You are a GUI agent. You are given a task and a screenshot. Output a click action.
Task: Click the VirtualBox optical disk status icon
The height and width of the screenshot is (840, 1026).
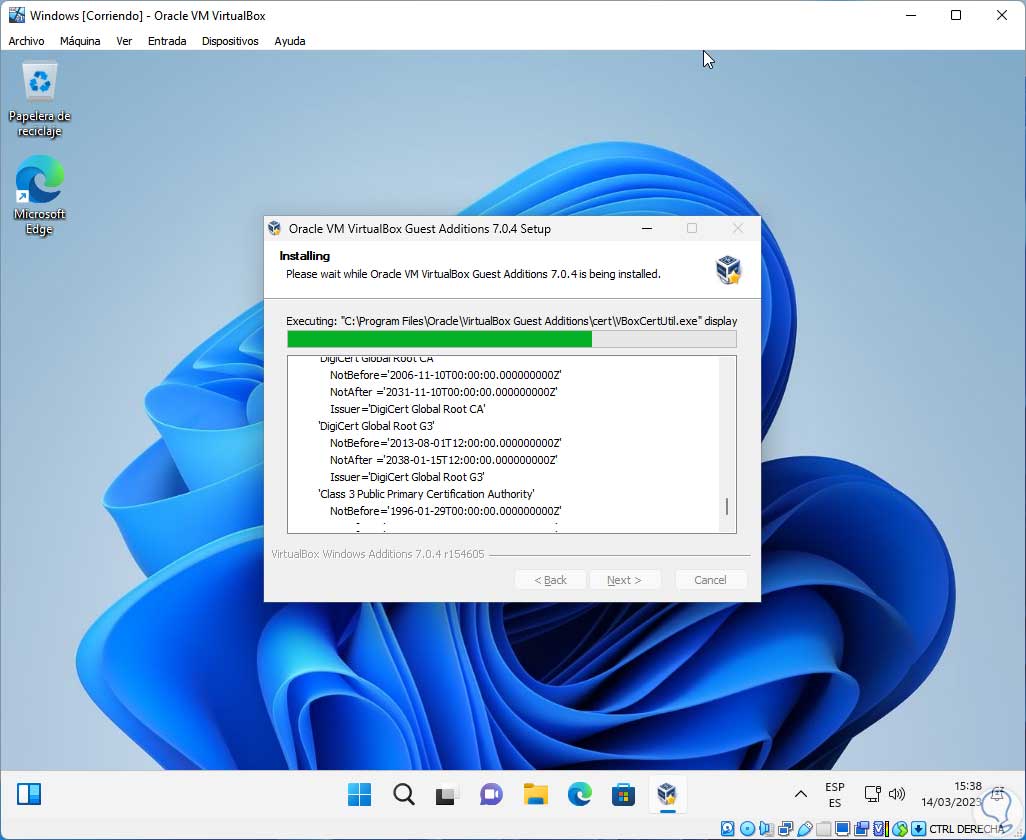pos(747,829)
